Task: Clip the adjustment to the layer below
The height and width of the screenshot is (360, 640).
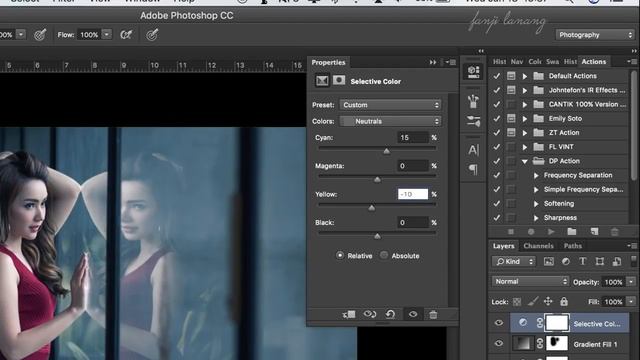Action: (x=349, y=314)
